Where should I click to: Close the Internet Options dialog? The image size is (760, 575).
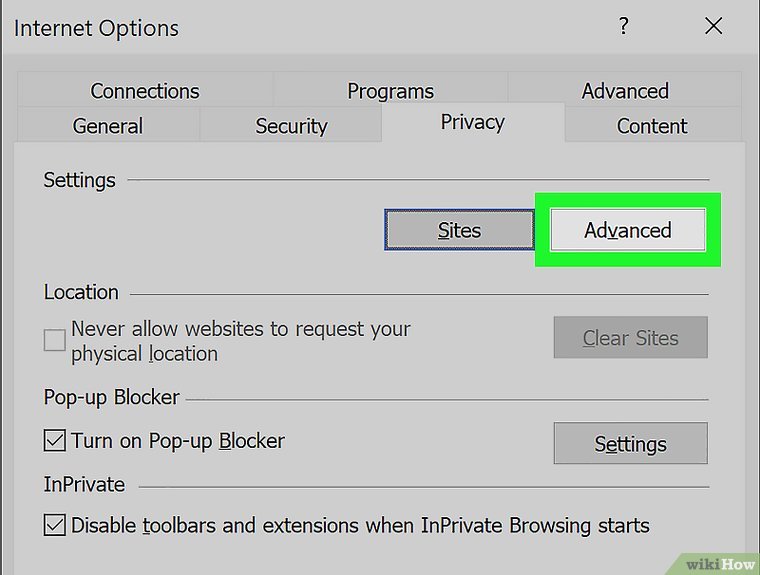pos(713,27)
